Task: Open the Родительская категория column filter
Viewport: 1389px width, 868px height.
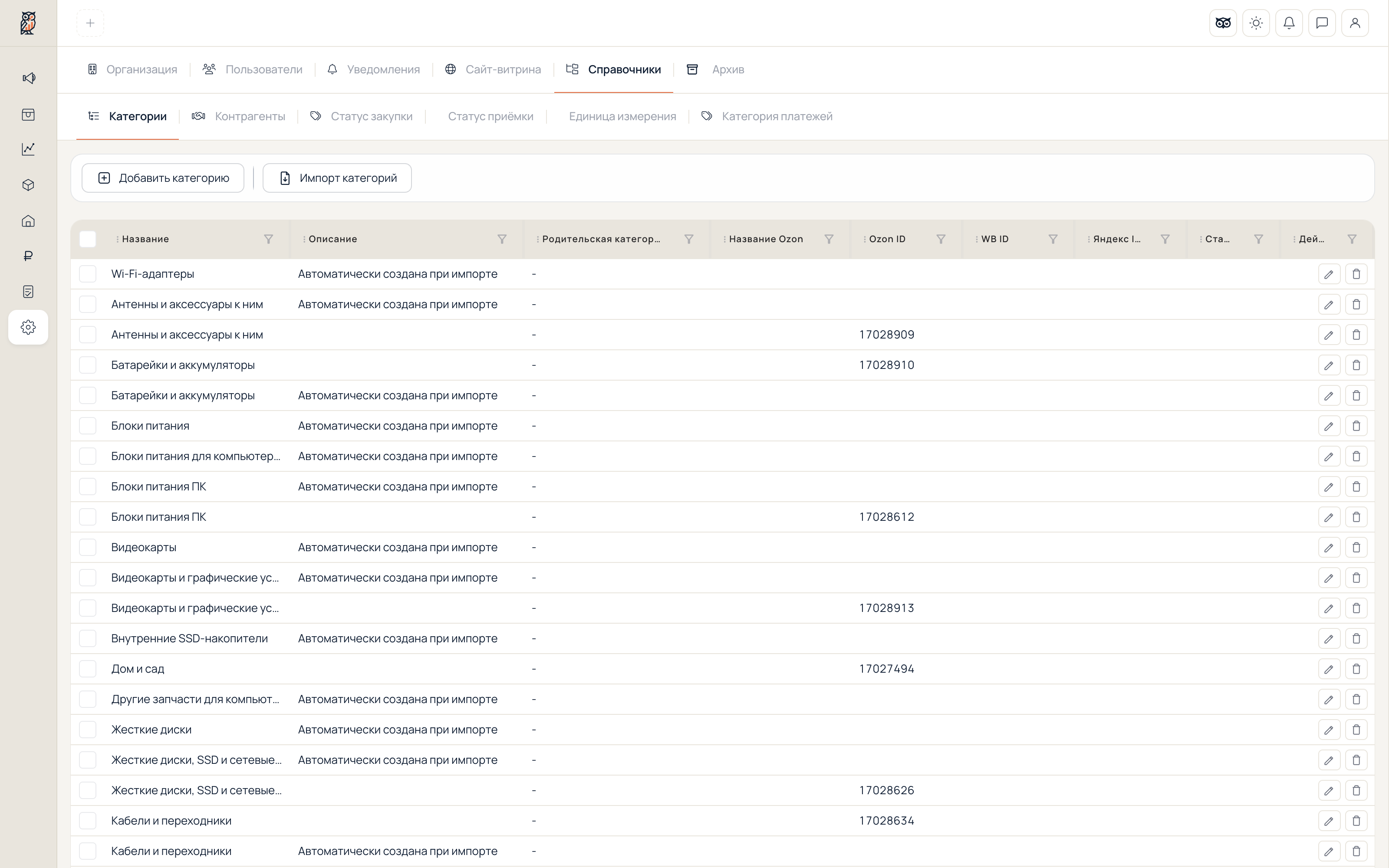Action: point(689,239)
